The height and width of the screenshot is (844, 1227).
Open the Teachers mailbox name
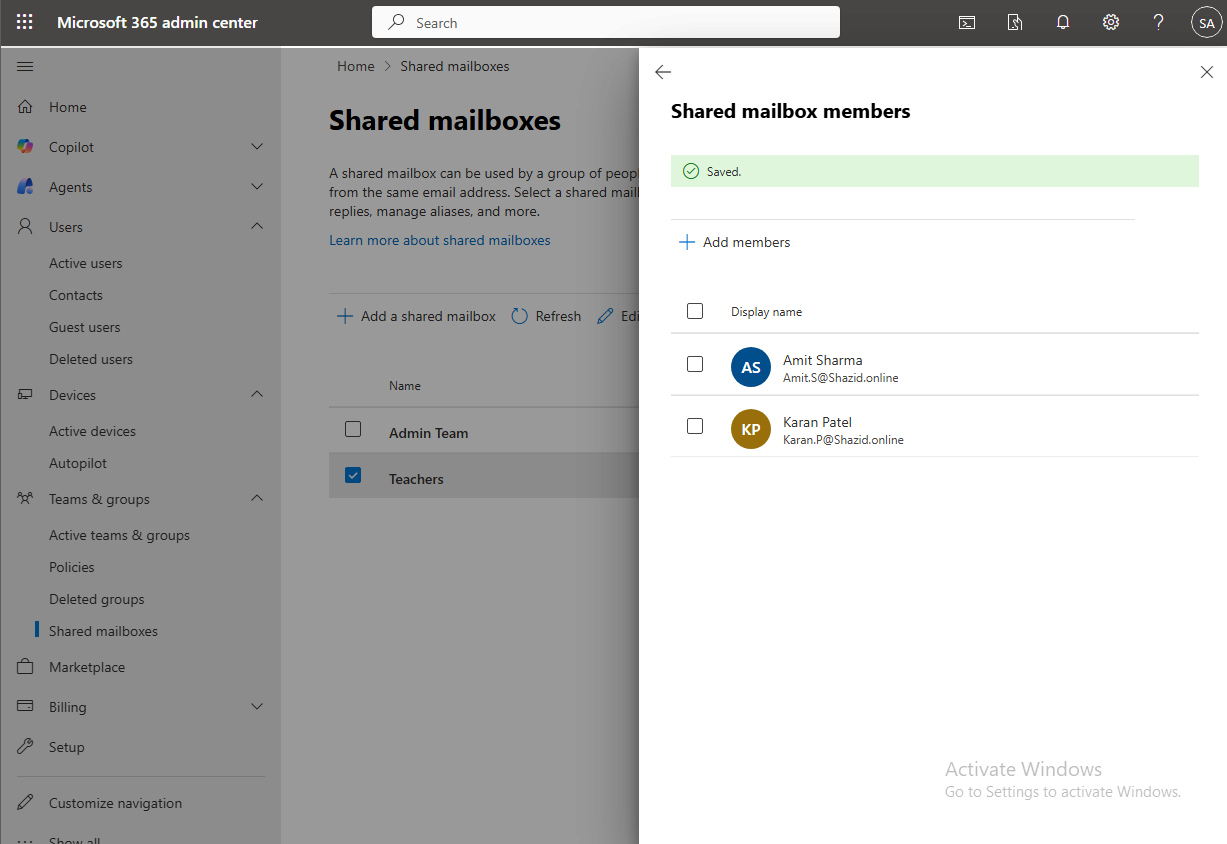(x=416, y=479)
